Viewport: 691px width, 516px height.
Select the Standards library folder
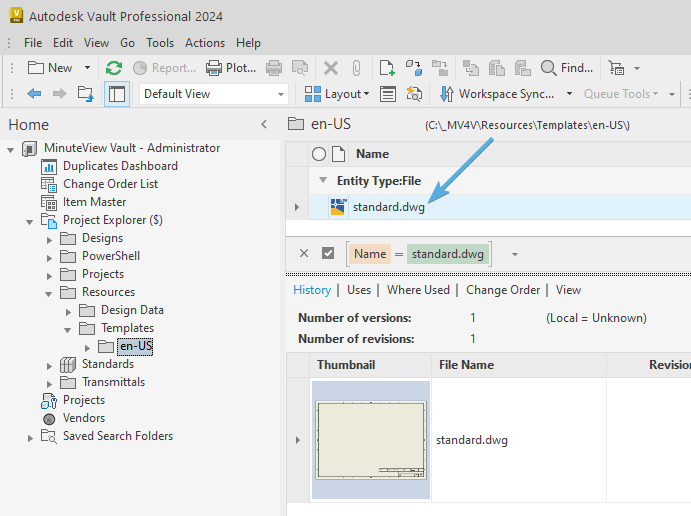pyautogui.click(x=108, y=364)
